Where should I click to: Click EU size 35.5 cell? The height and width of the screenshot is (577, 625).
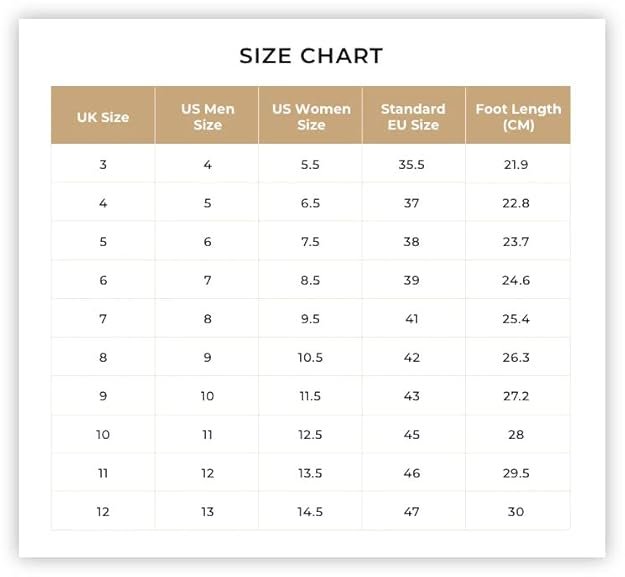(411, 165)
